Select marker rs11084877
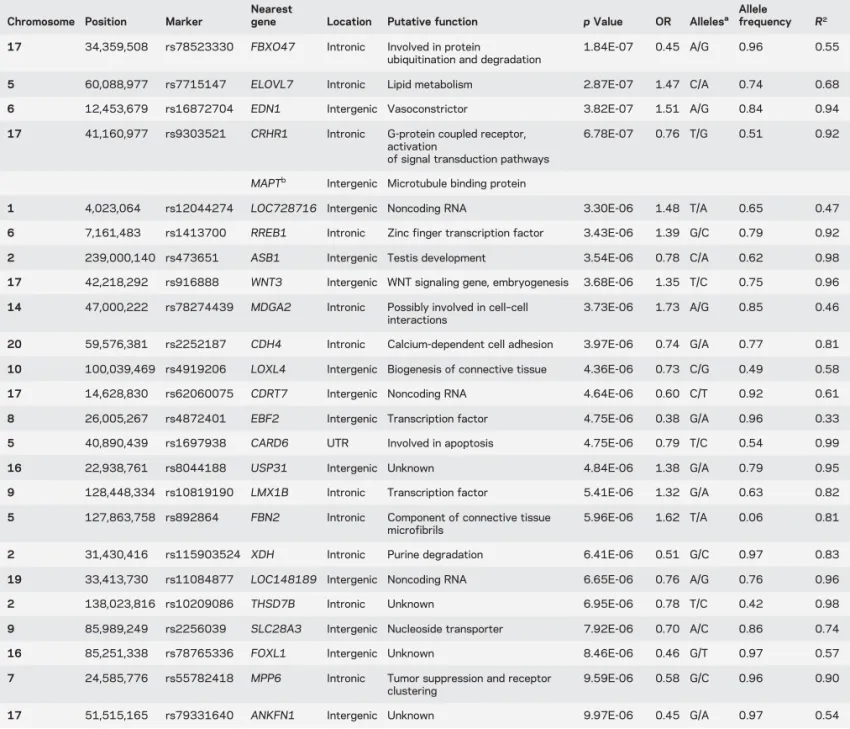Screen dimensions: 850x729 (199, 579)
